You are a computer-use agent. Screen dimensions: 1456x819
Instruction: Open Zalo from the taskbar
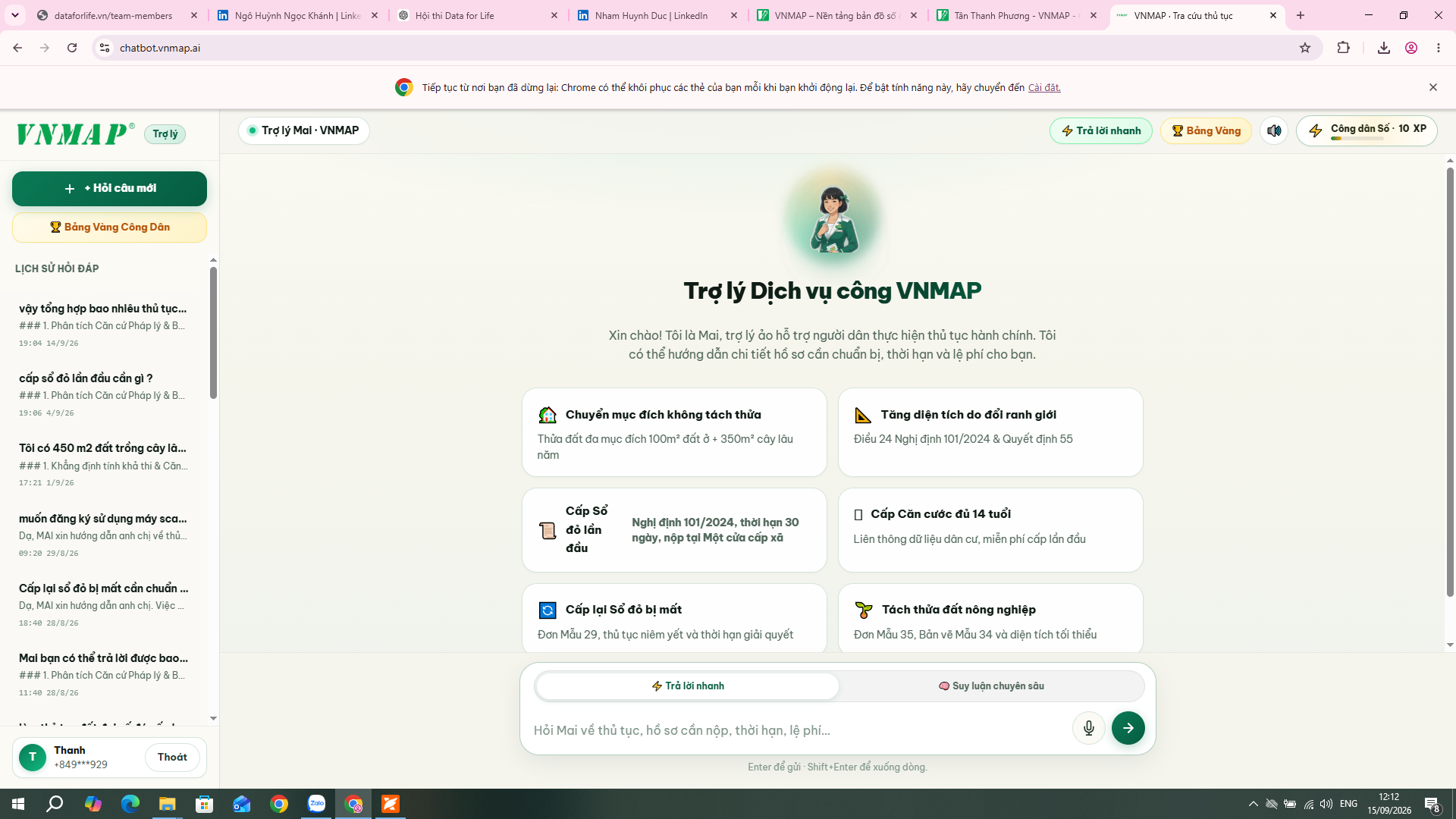point(316,804)
